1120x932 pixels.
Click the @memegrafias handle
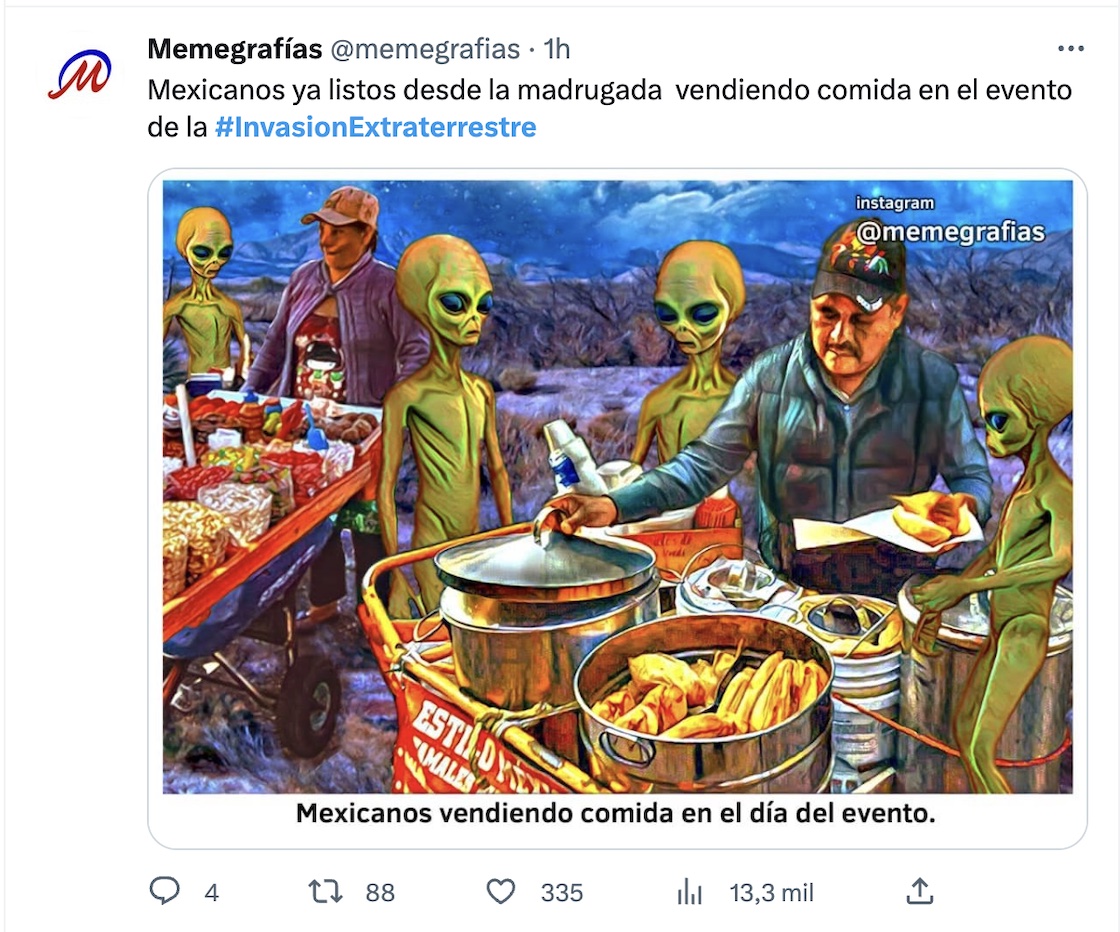click(425, 49)
